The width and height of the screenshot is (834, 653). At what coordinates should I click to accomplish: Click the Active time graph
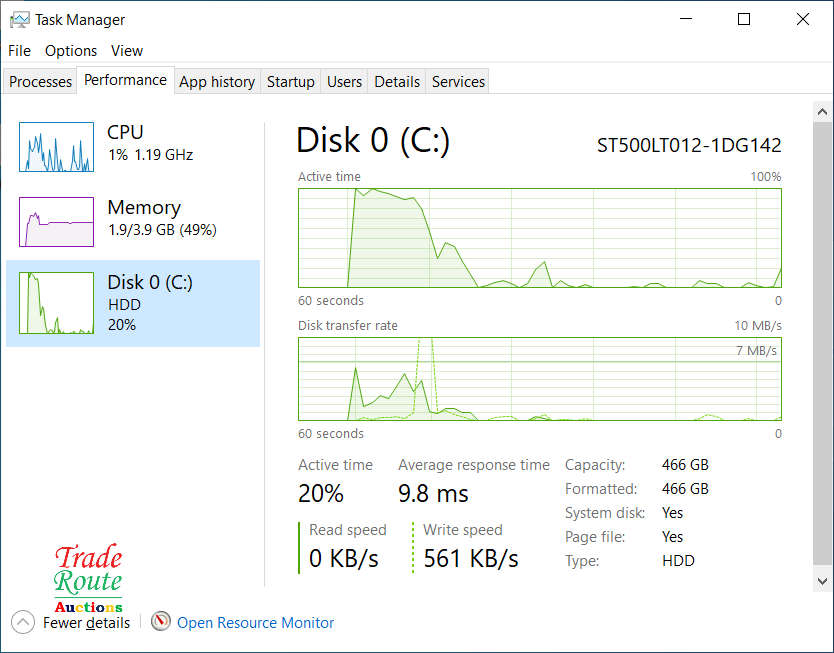click(539, 238)
